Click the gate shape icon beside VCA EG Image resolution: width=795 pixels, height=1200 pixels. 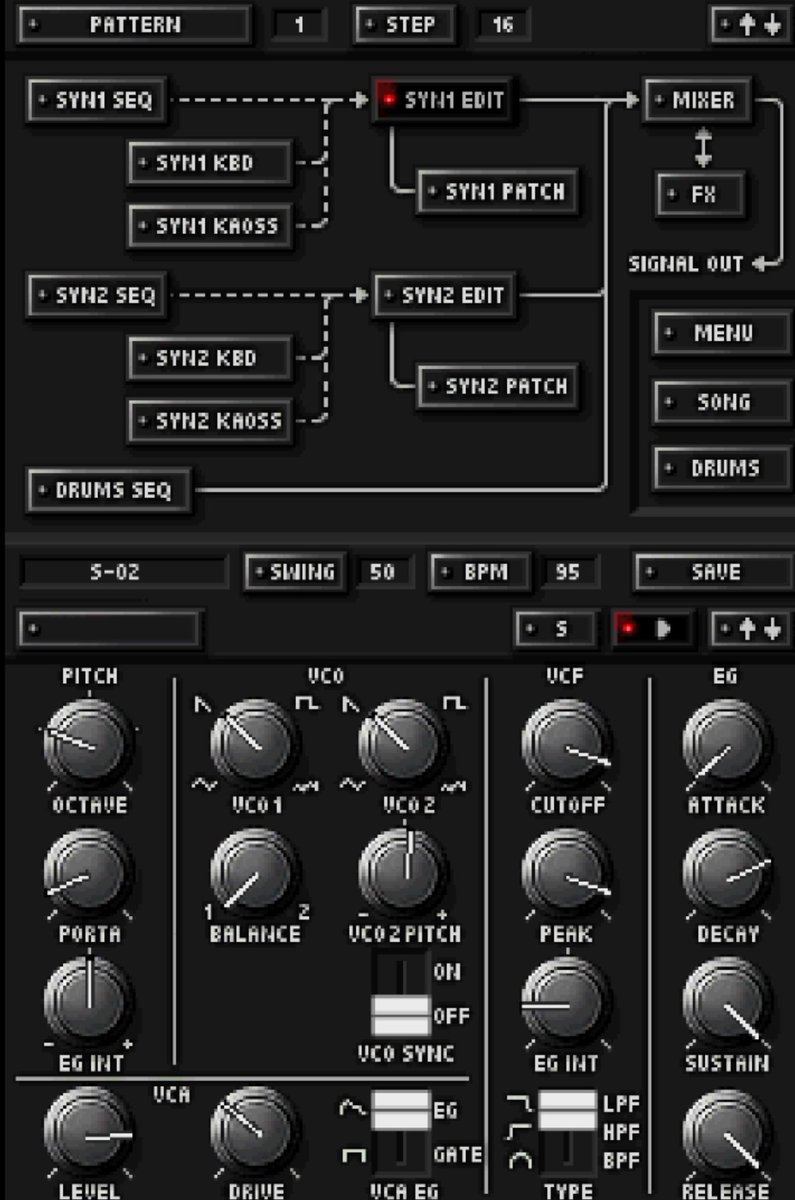click(x=353, y=1156)
